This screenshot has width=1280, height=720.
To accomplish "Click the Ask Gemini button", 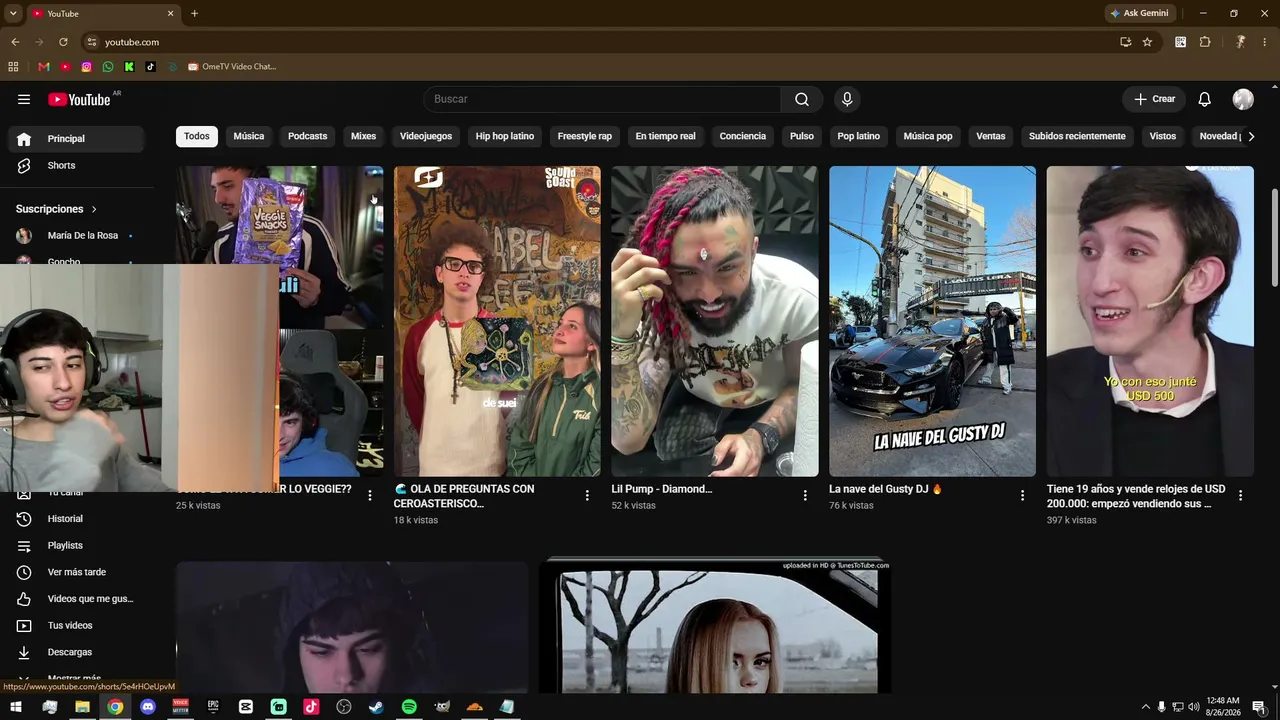I will (x=1139, y=13).
